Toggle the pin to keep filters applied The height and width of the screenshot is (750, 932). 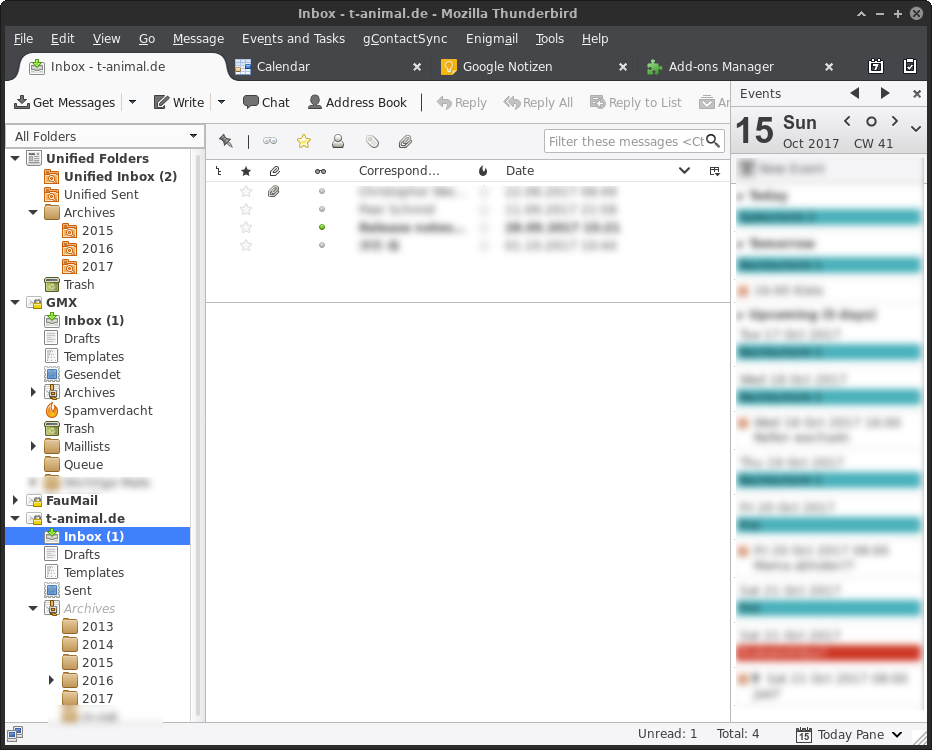225,141
